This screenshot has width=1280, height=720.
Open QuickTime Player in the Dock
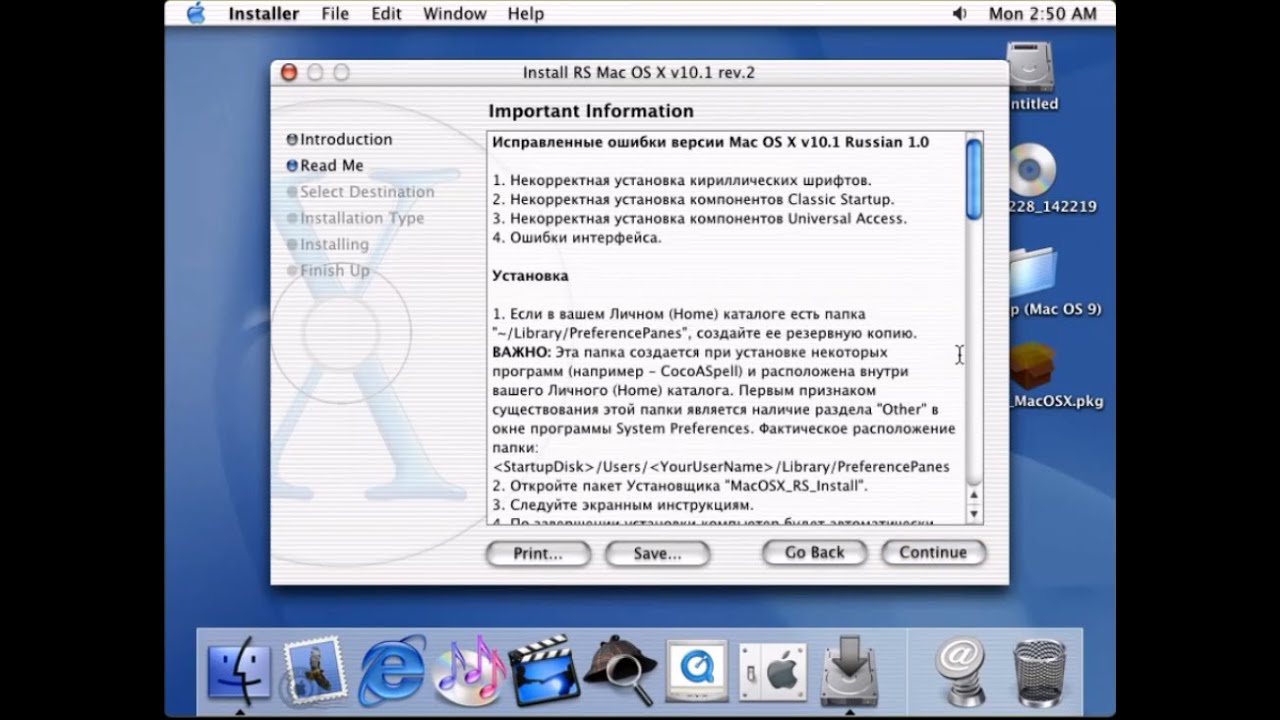click(696, 669)
